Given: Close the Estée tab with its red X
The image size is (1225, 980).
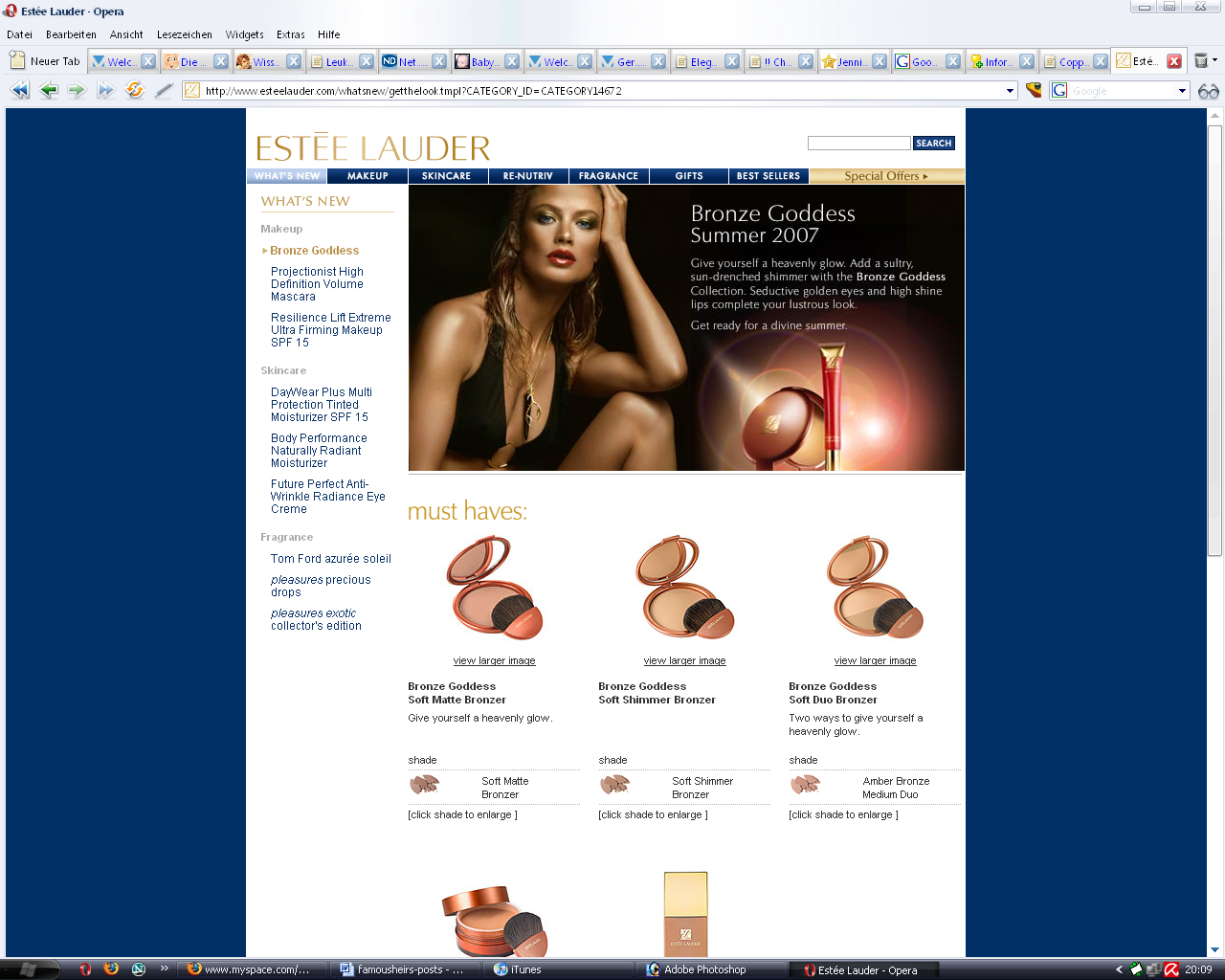Looking at the screenshot, I should pyautogui.click(x=1174, y=61).
